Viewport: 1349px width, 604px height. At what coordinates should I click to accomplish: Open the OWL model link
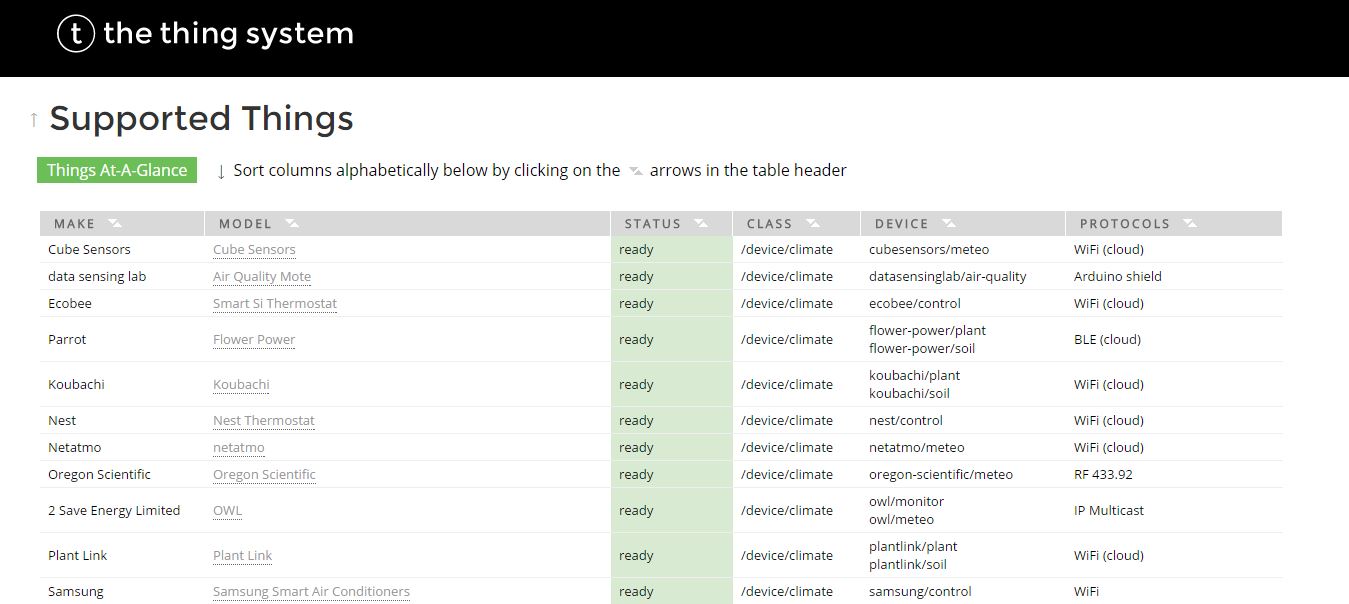click(227, 511)
